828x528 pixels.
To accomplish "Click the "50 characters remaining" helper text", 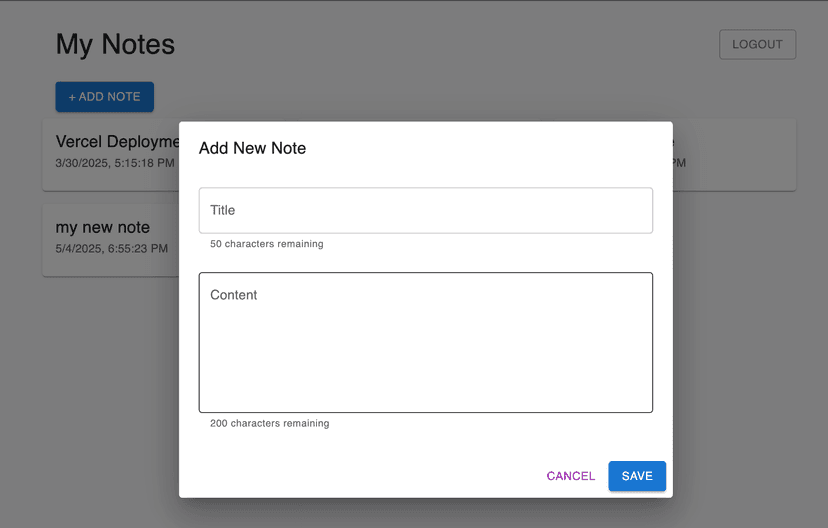I will (266, 244).
